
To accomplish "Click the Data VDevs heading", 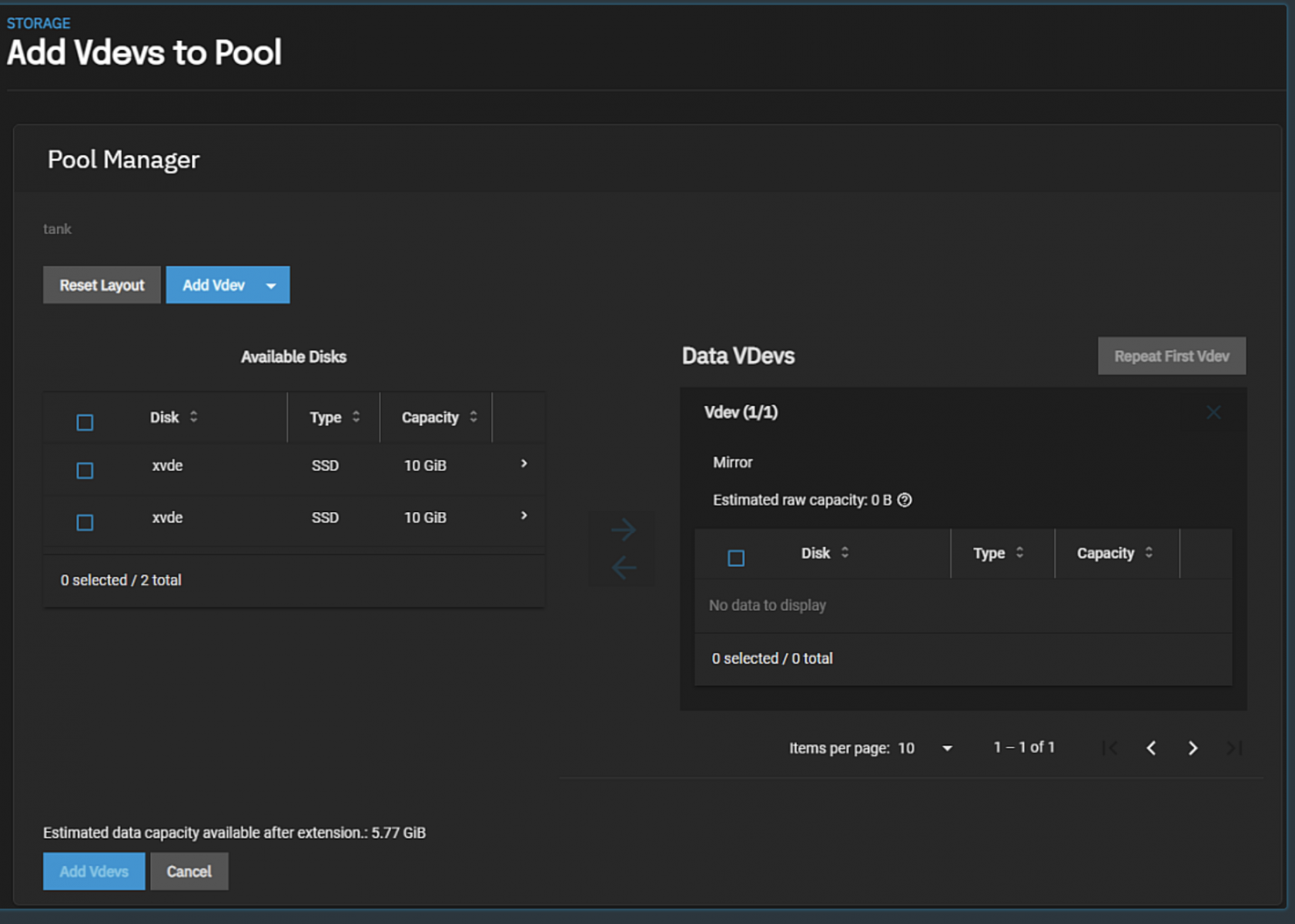I will pos(738,356).
